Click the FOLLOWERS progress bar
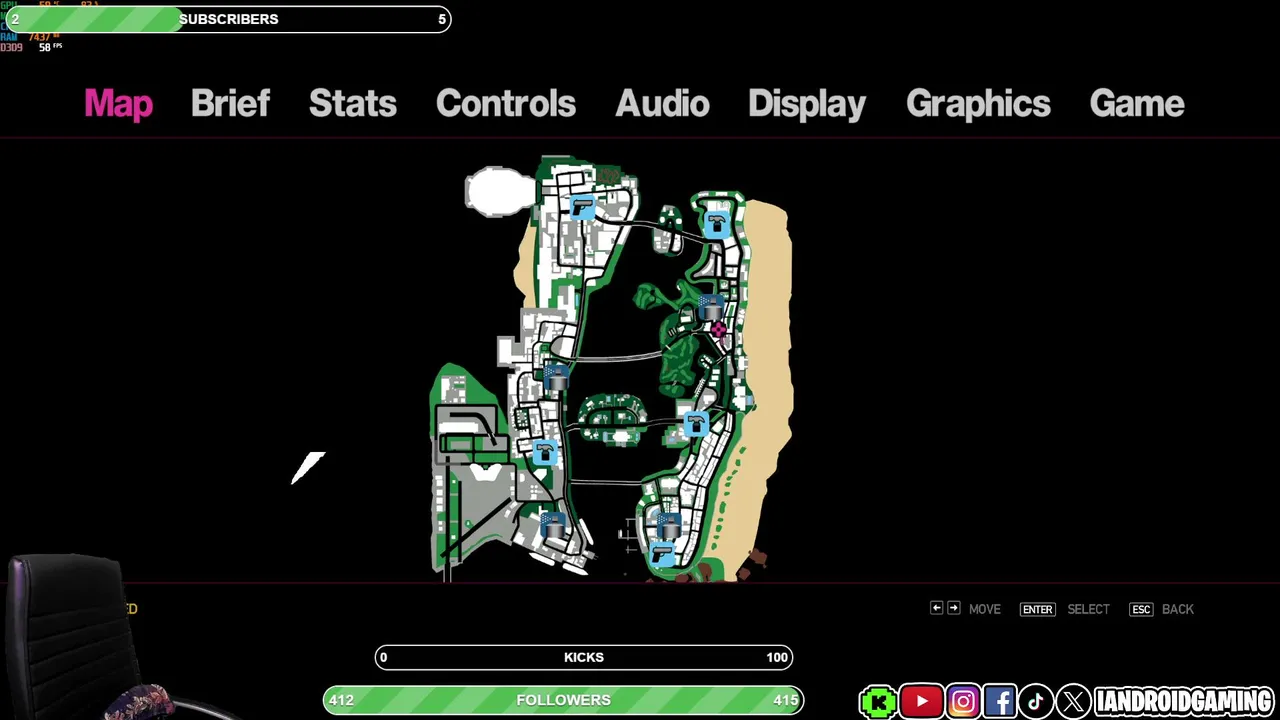 (x=563, y=700)
